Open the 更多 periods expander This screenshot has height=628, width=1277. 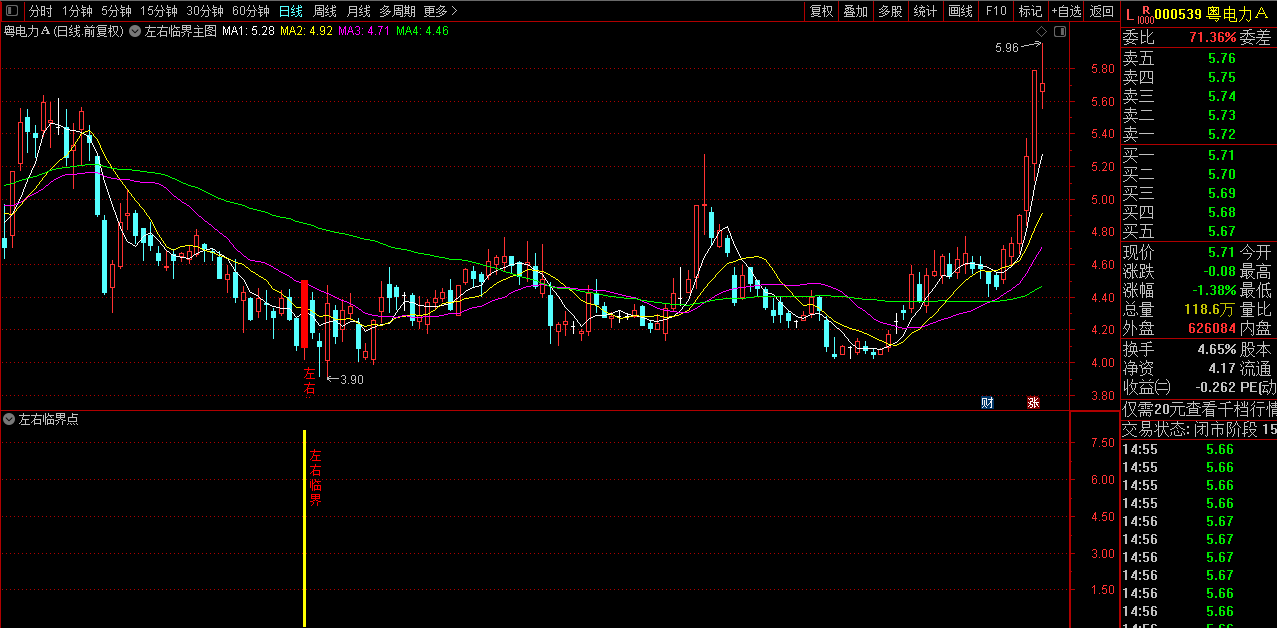(x=440, y=11)
